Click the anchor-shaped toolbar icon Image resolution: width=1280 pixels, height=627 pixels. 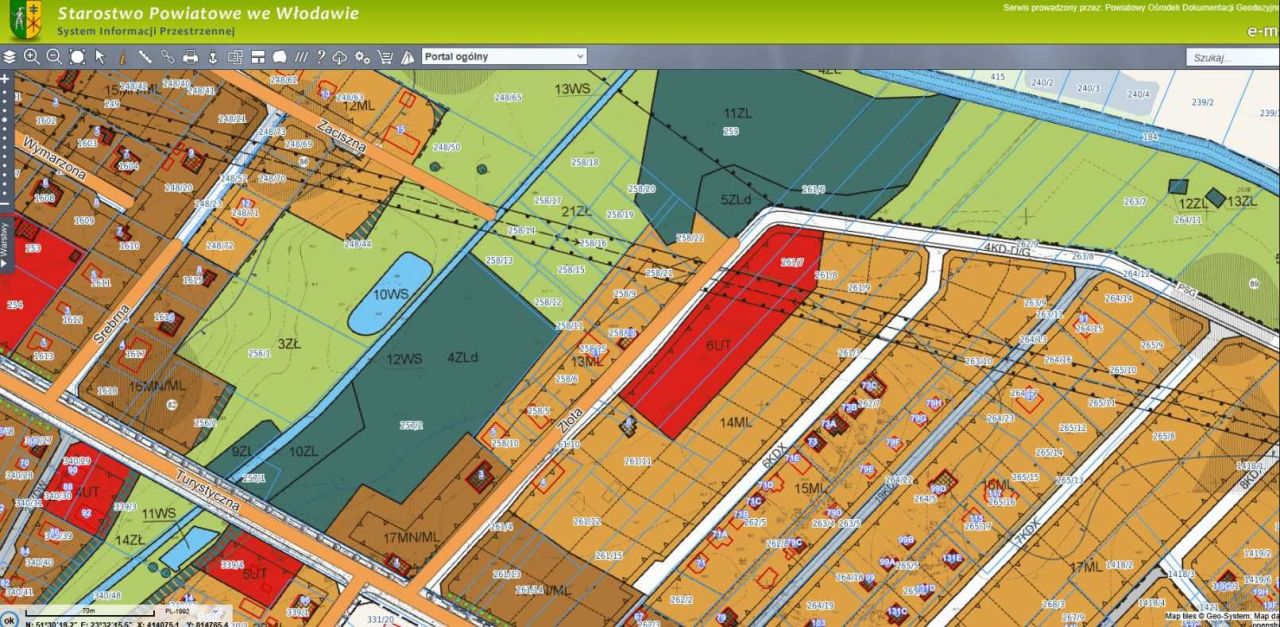tap(212, 57)
